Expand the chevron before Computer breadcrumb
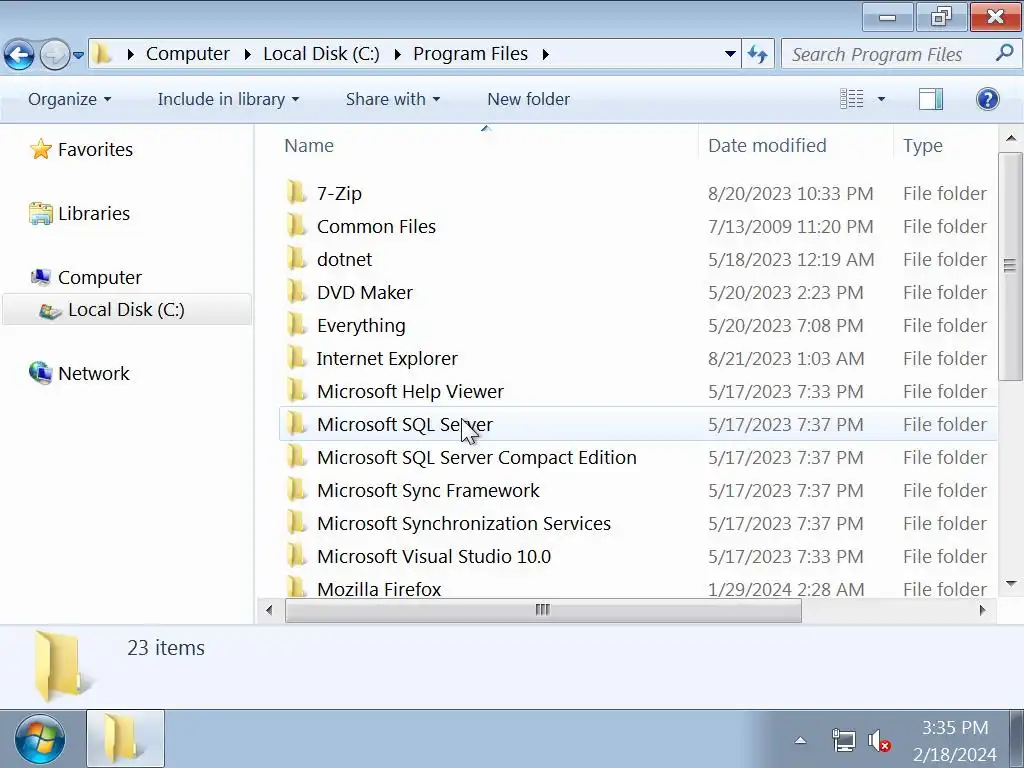The width and height of the screenshot is (1024, 768). (131, 54)
